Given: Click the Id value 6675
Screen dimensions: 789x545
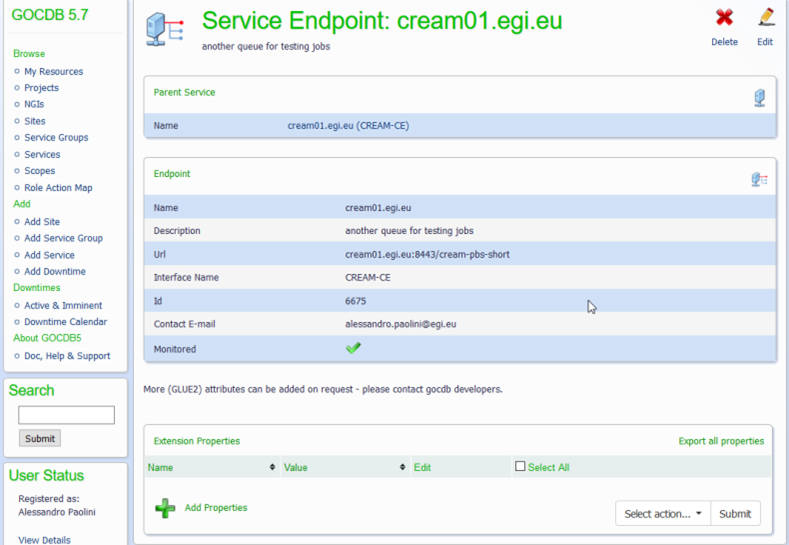Looking at the screenshot, I should pyautogui.click(x=355, y=301).
